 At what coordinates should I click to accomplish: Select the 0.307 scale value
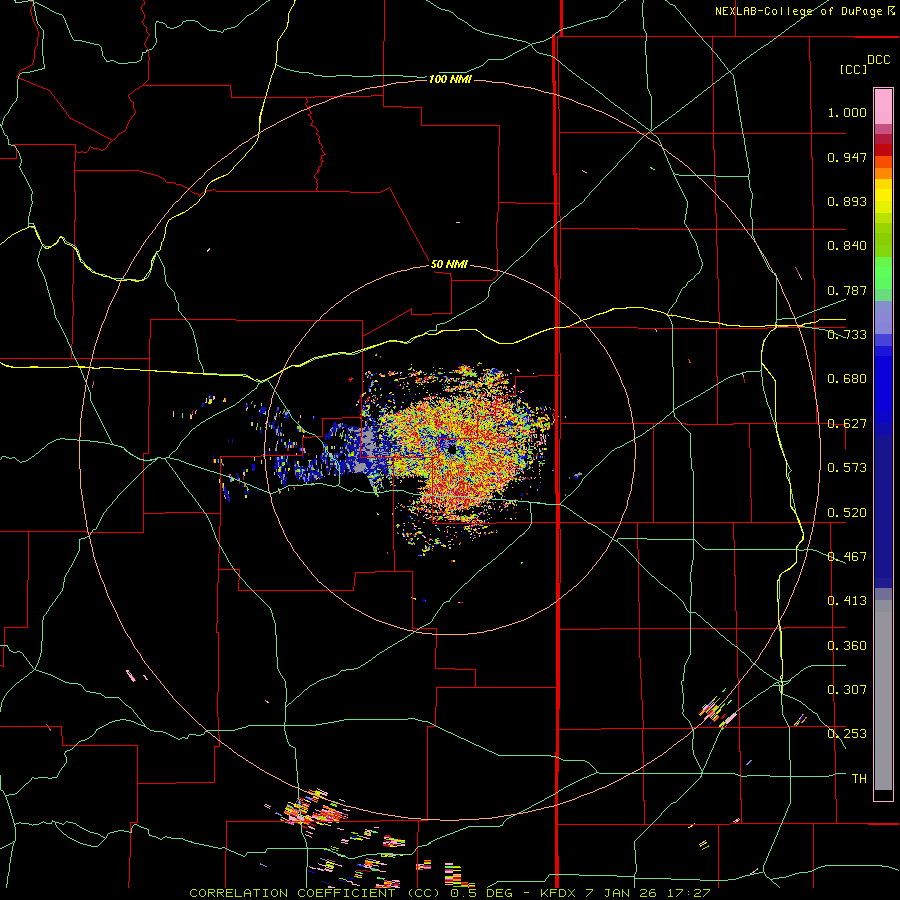click(847, 690)
